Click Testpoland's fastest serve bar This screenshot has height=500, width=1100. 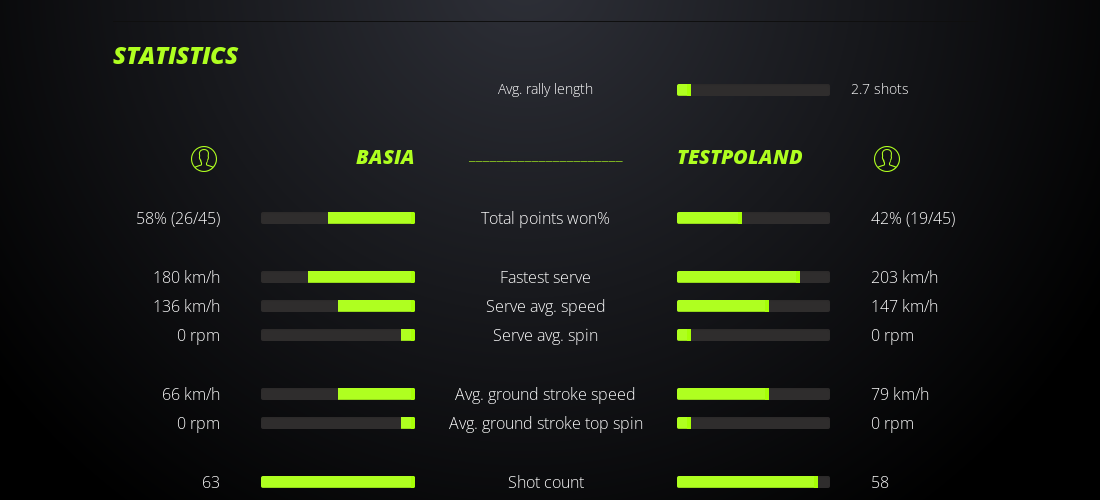point(753,277)
